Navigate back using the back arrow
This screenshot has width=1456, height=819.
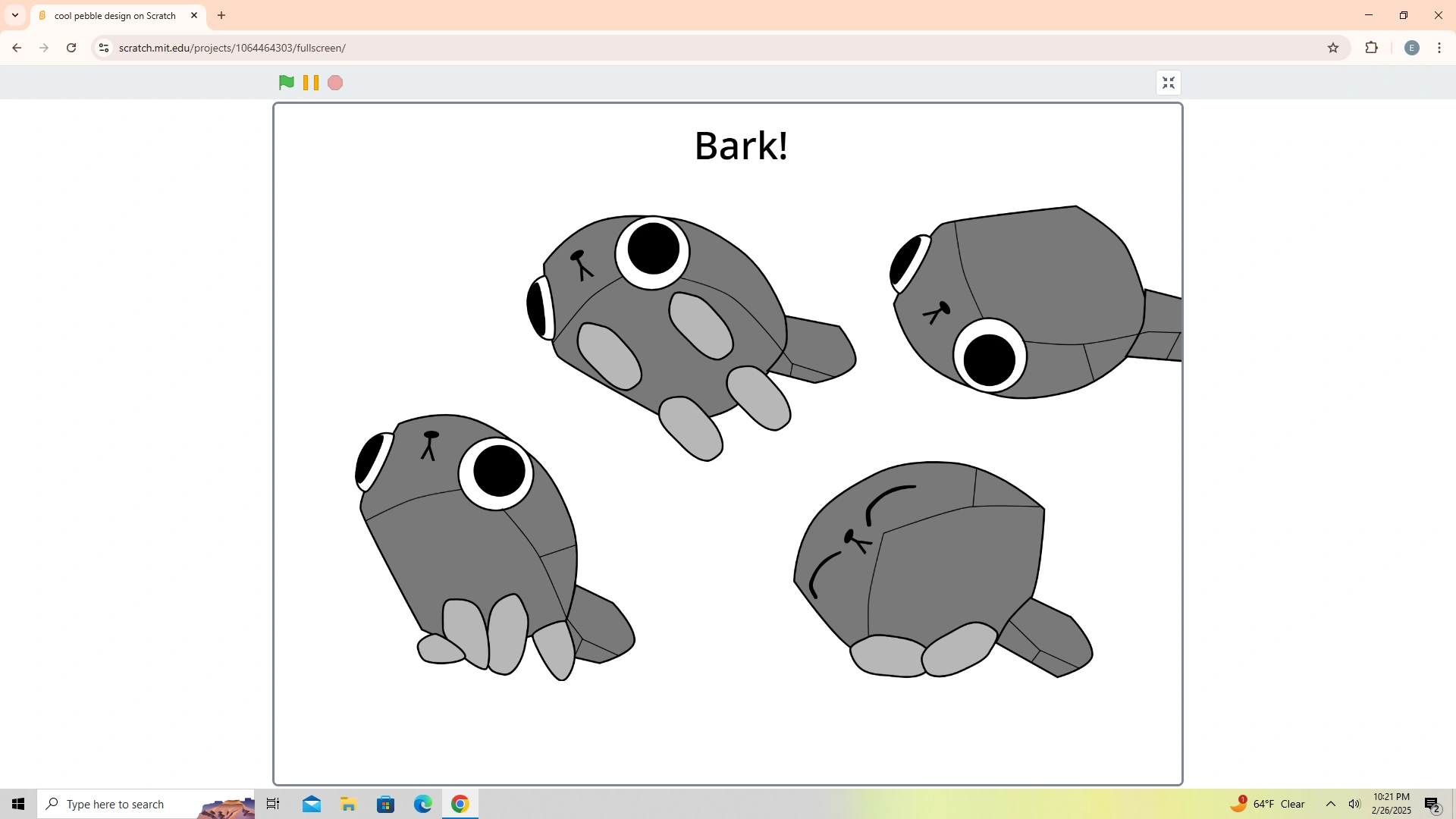(x=17, y=47)
